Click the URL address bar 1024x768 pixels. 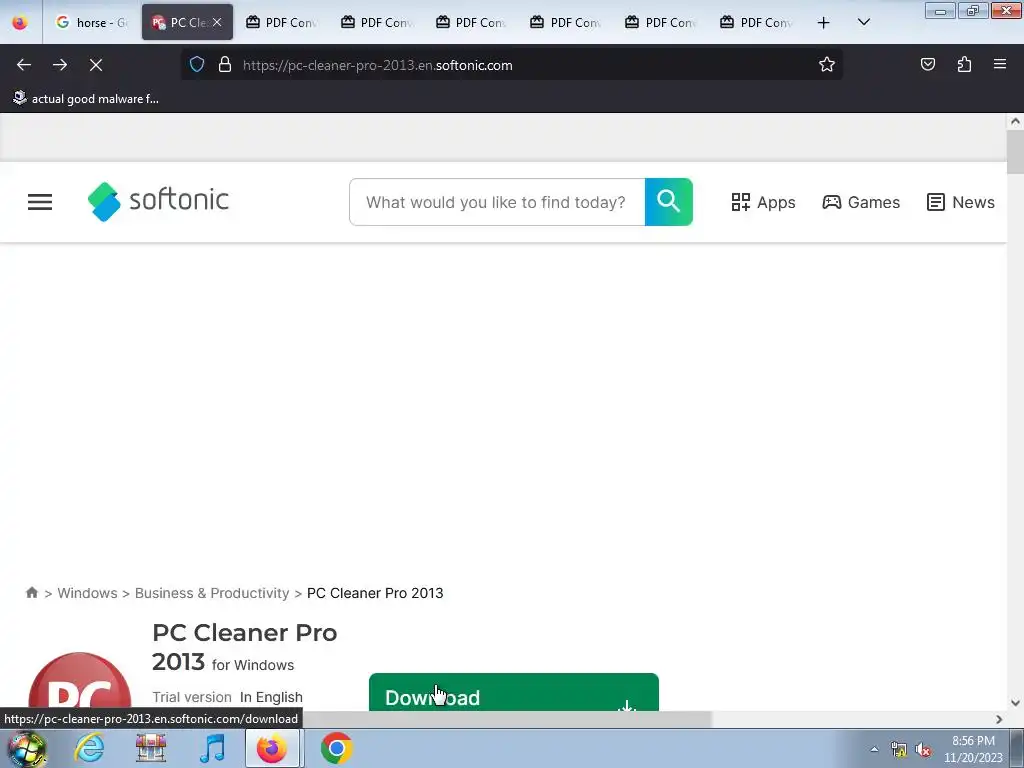coord(511,65)
